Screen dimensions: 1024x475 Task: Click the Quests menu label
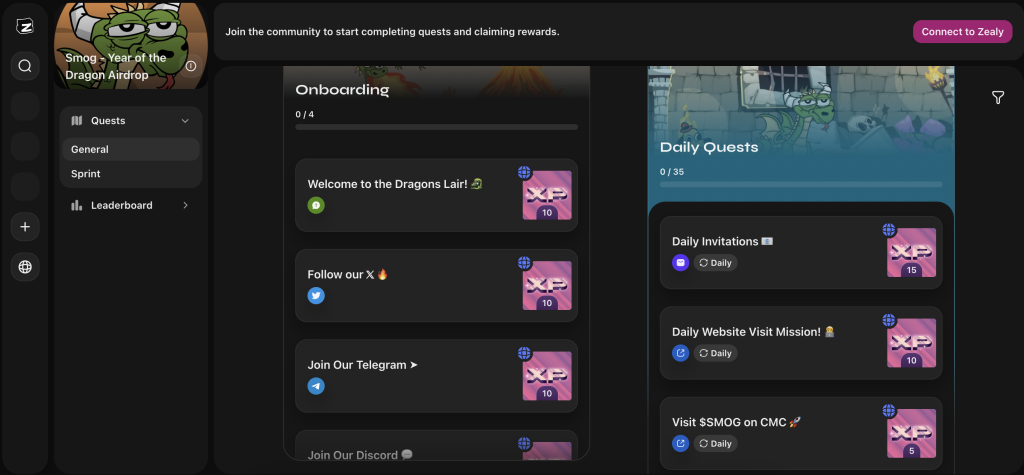click(108, 121)
